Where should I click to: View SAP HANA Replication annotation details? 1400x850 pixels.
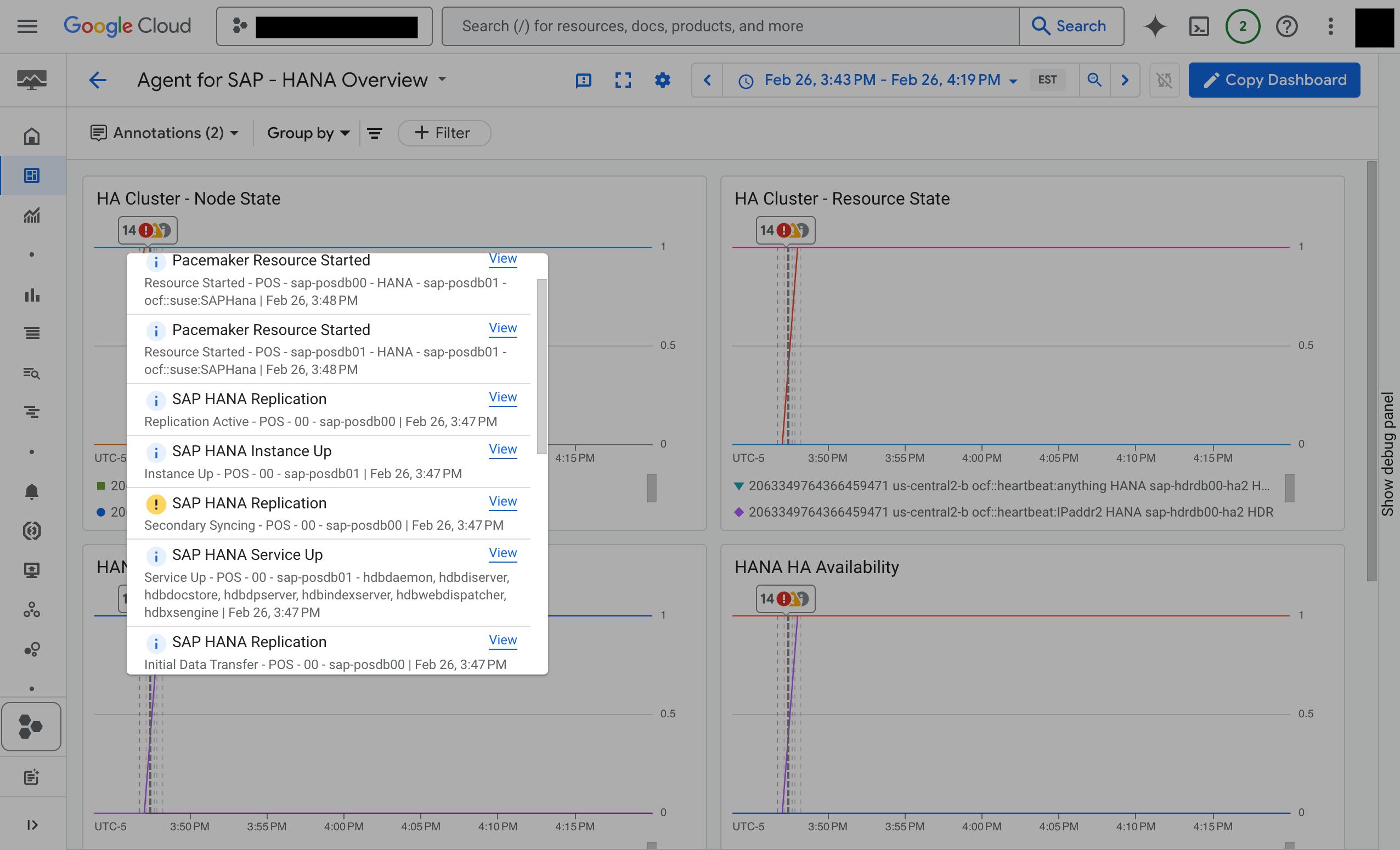click(x=502, y=398)
